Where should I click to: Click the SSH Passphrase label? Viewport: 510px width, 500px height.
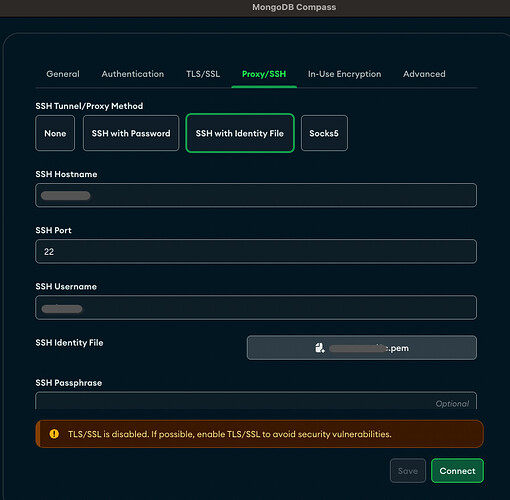pyautogui.click(x=69, y=383)
